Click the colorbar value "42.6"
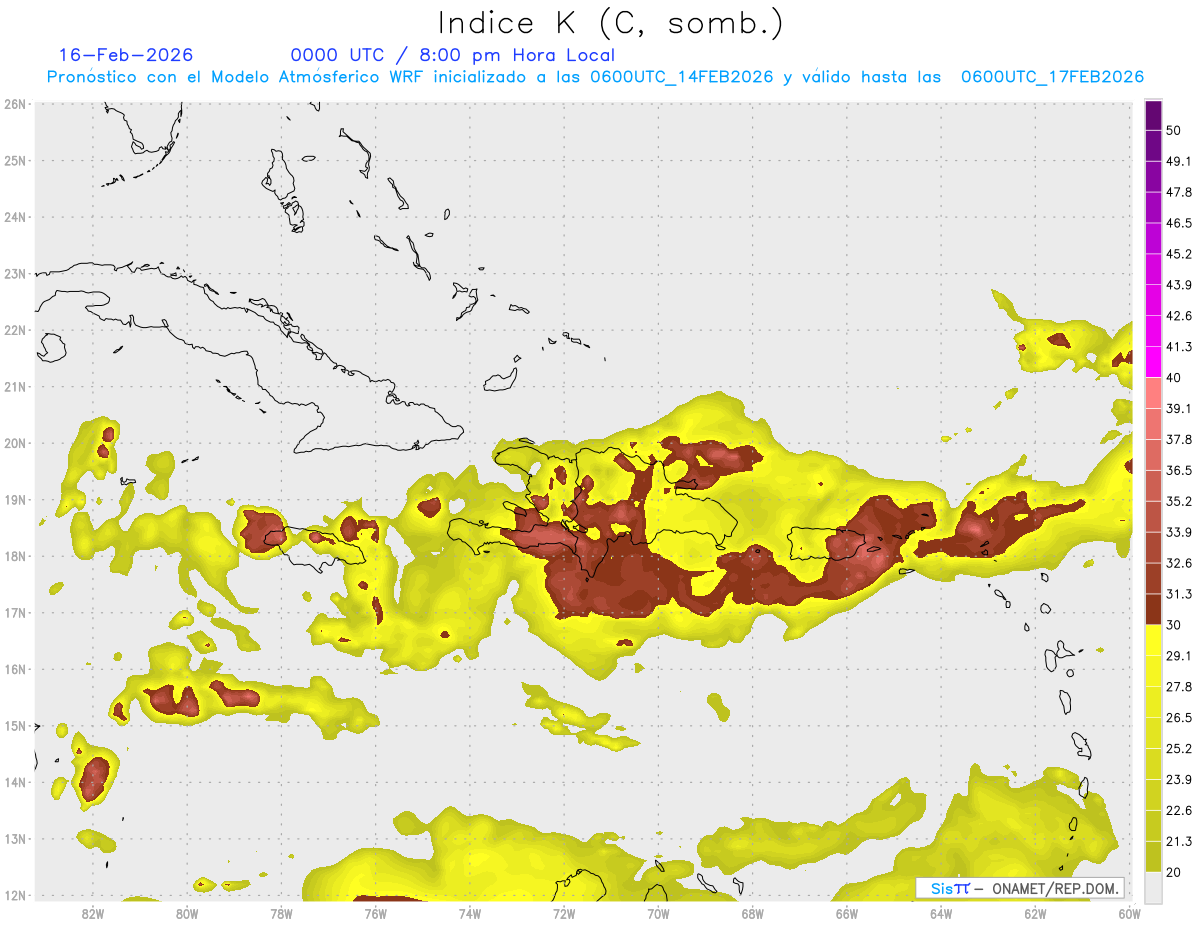Image resolution: width=1200 pixels, height=927 pixels. [x=1179, y=316]
